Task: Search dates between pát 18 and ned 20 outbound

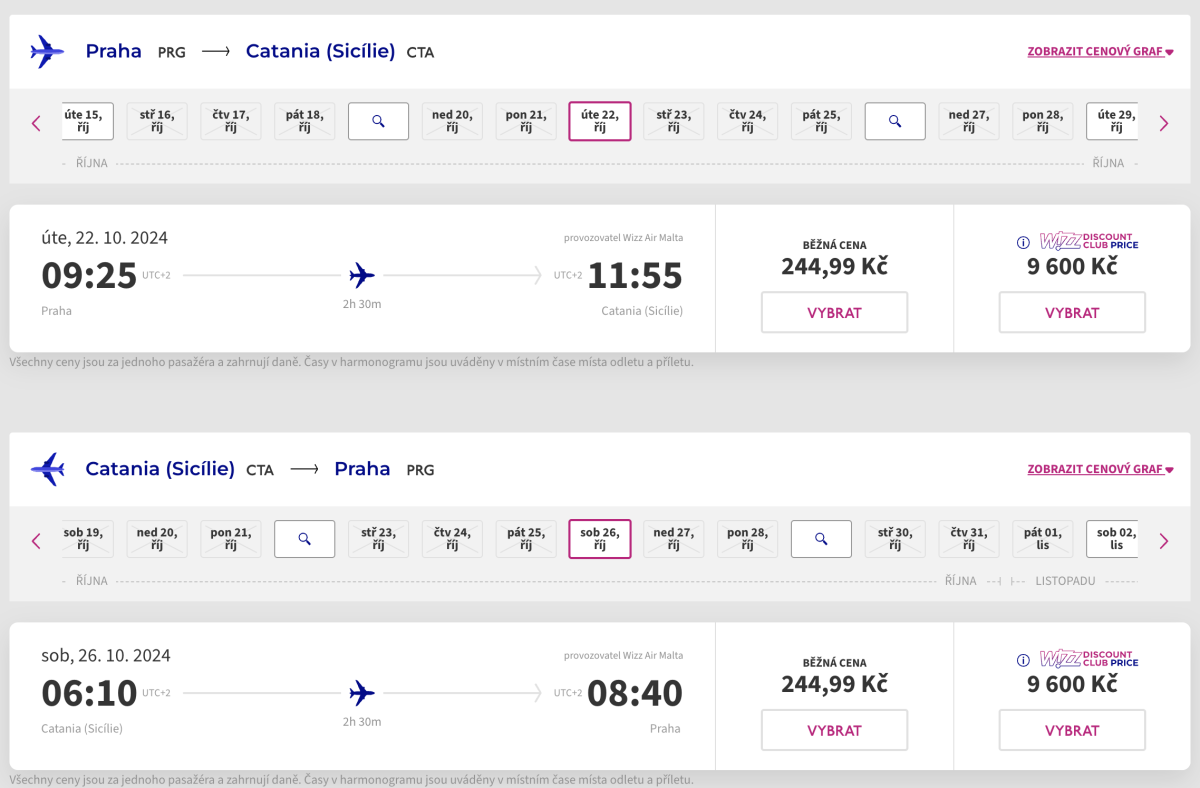Action: pos(378,121)
